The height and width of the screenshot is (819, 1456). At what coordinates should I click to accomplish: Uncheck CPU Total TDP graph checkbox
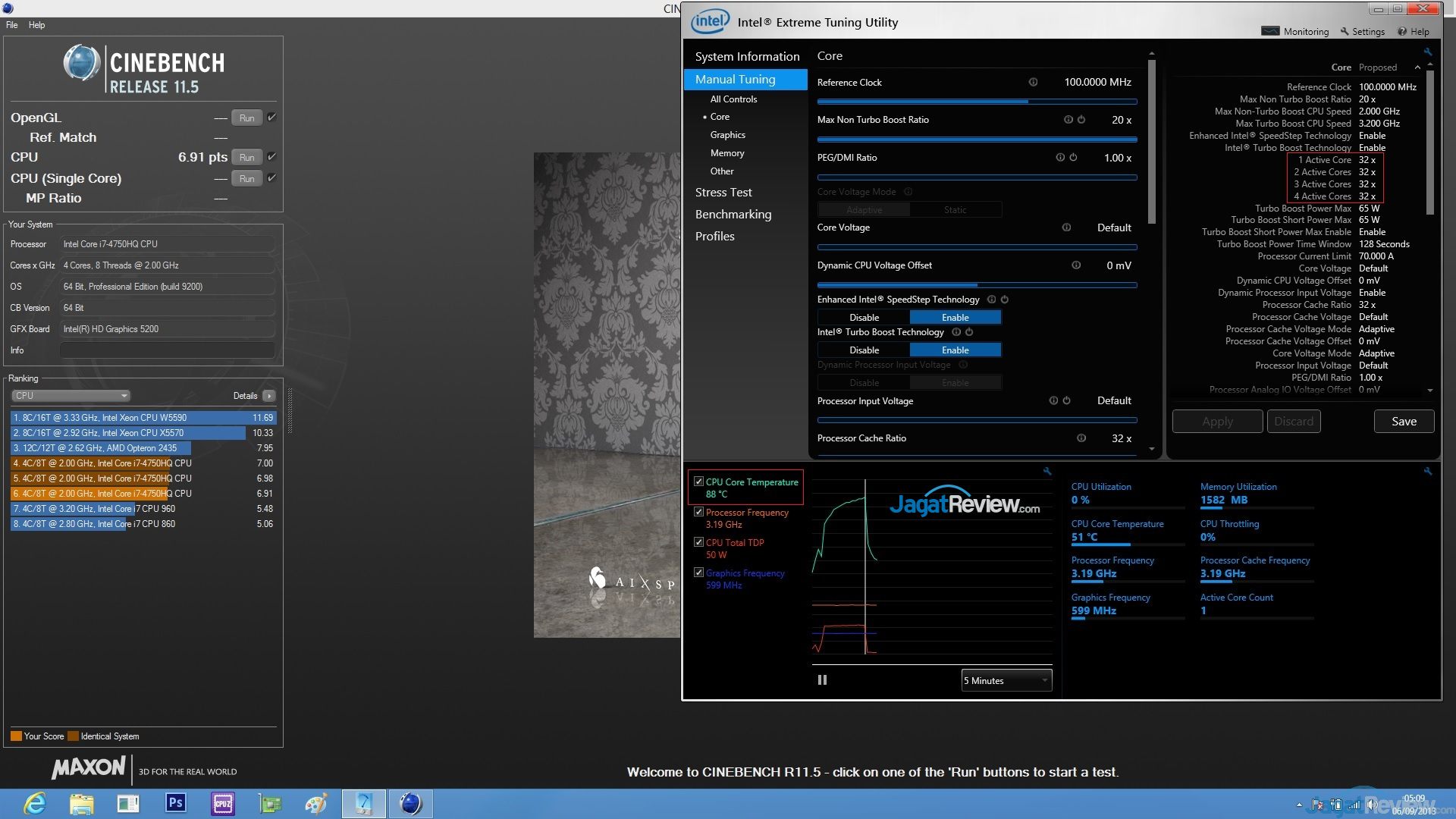pos(698,542)
